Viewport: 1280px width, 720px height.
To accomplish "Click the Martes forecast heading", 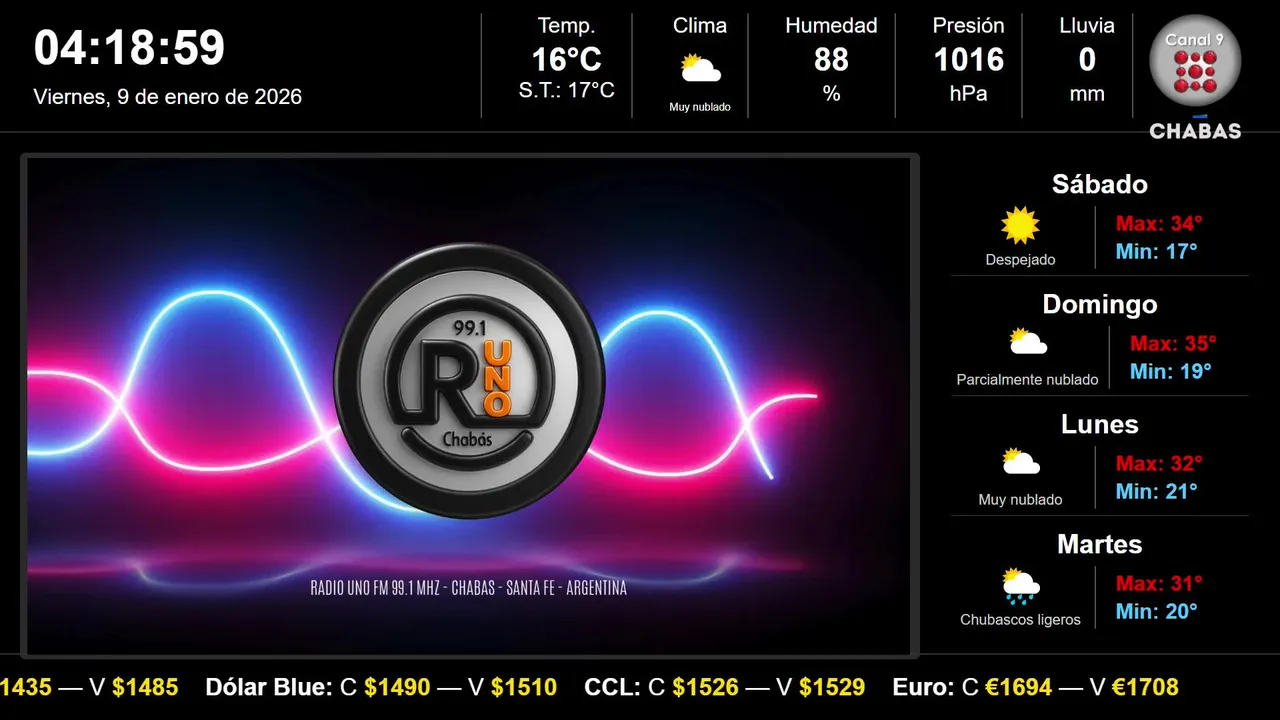I will [x=1100, y=544].
